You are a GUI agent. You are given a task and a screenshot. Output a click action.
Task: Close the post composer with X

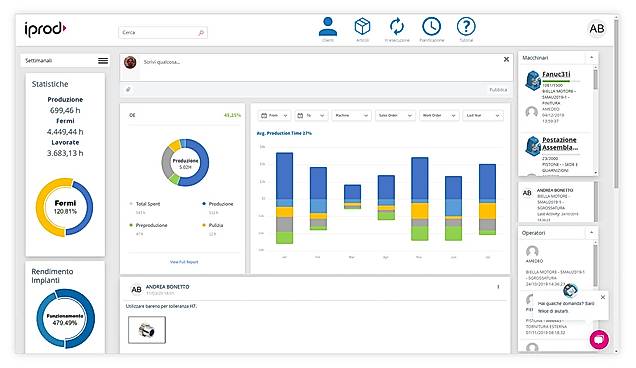point(506,59)
